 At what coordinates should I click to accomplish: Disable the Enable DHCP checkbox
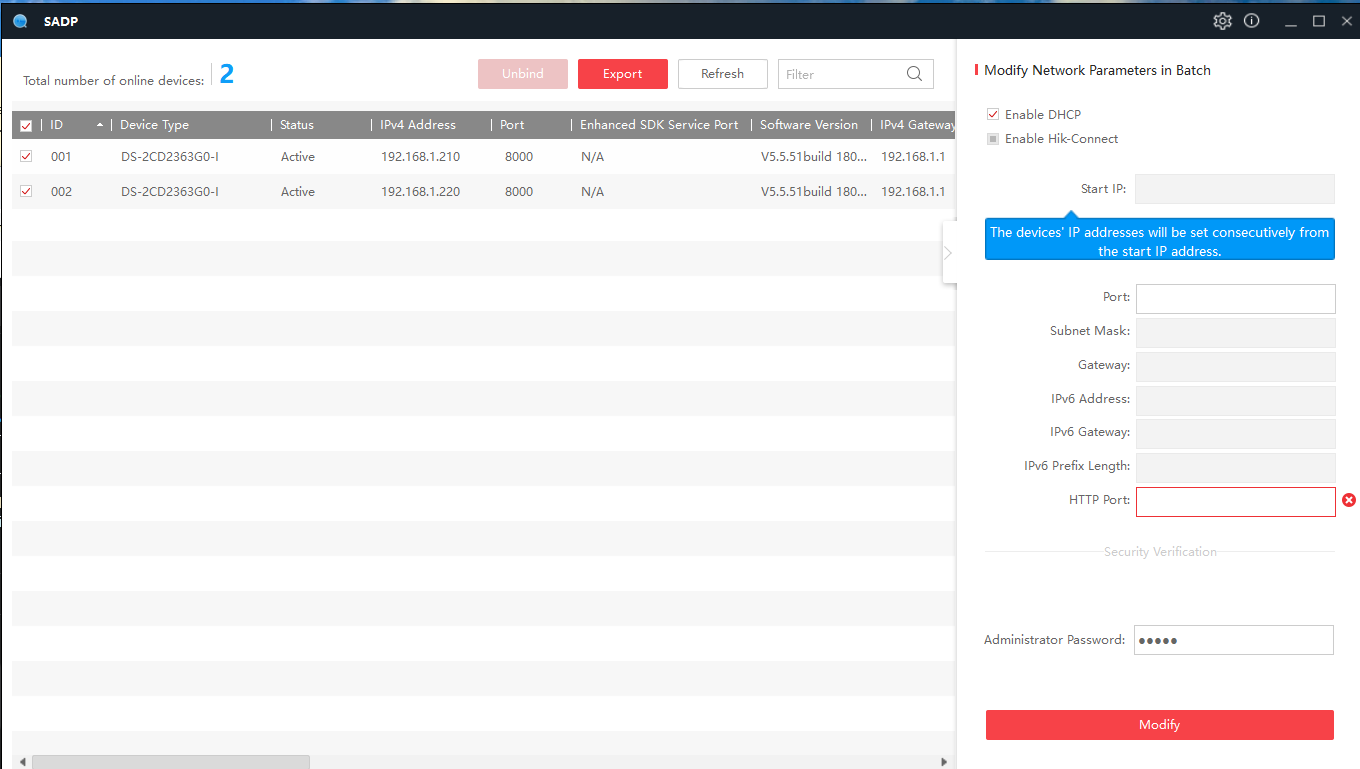click(993, 115)
